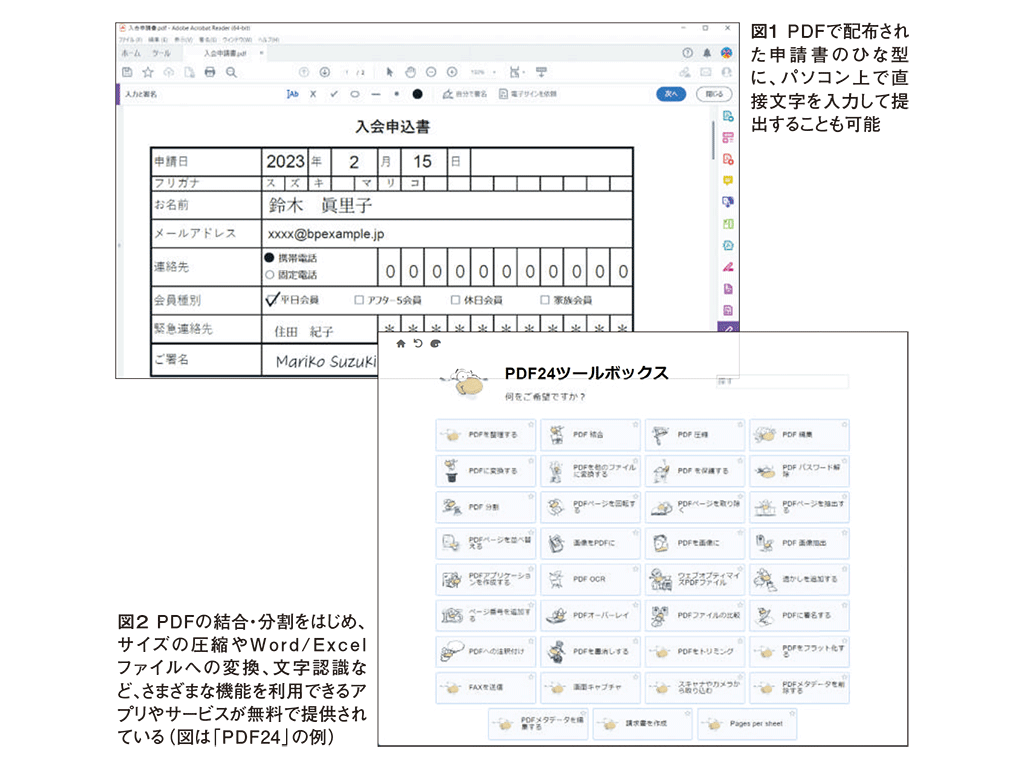Click the Acrobat account avatar
The width and height of the screenshot is (1024, 768).
[x=726, y=53]
